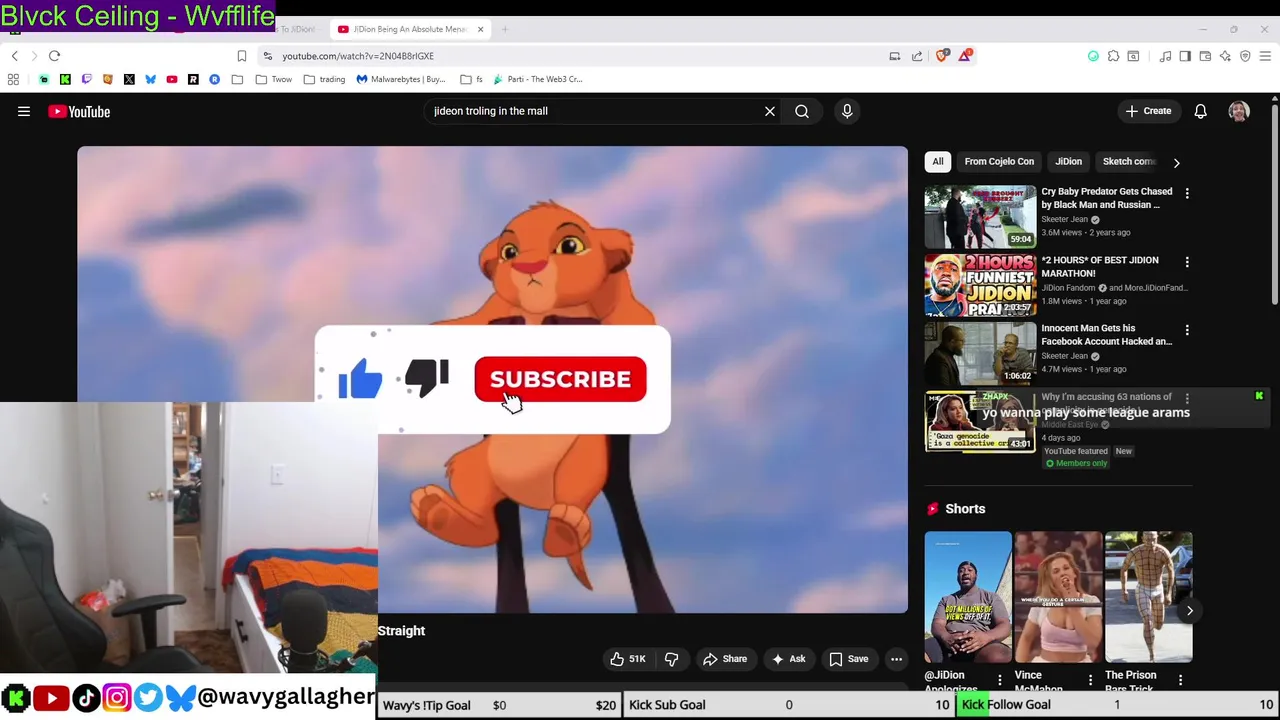Search with your voice microphone
The image size is (1280, 720).
pyautogui.click(x=847, y=111)
